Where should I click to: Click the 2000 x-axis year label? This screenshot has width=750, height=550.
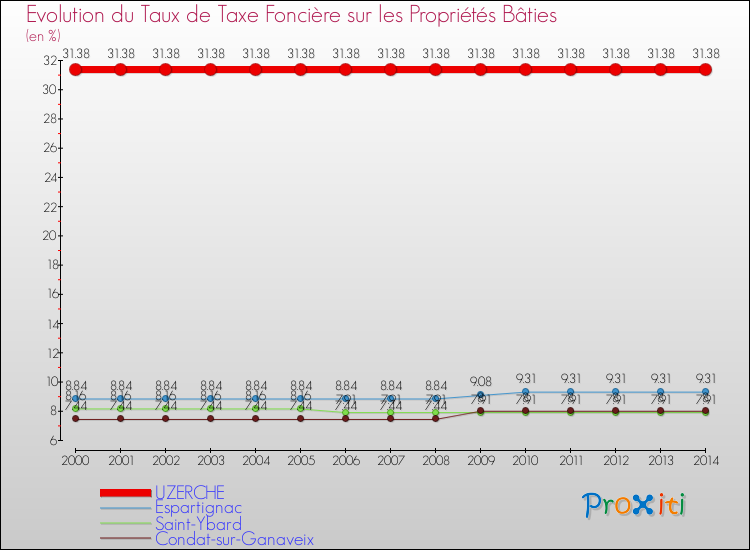point(76,461)
